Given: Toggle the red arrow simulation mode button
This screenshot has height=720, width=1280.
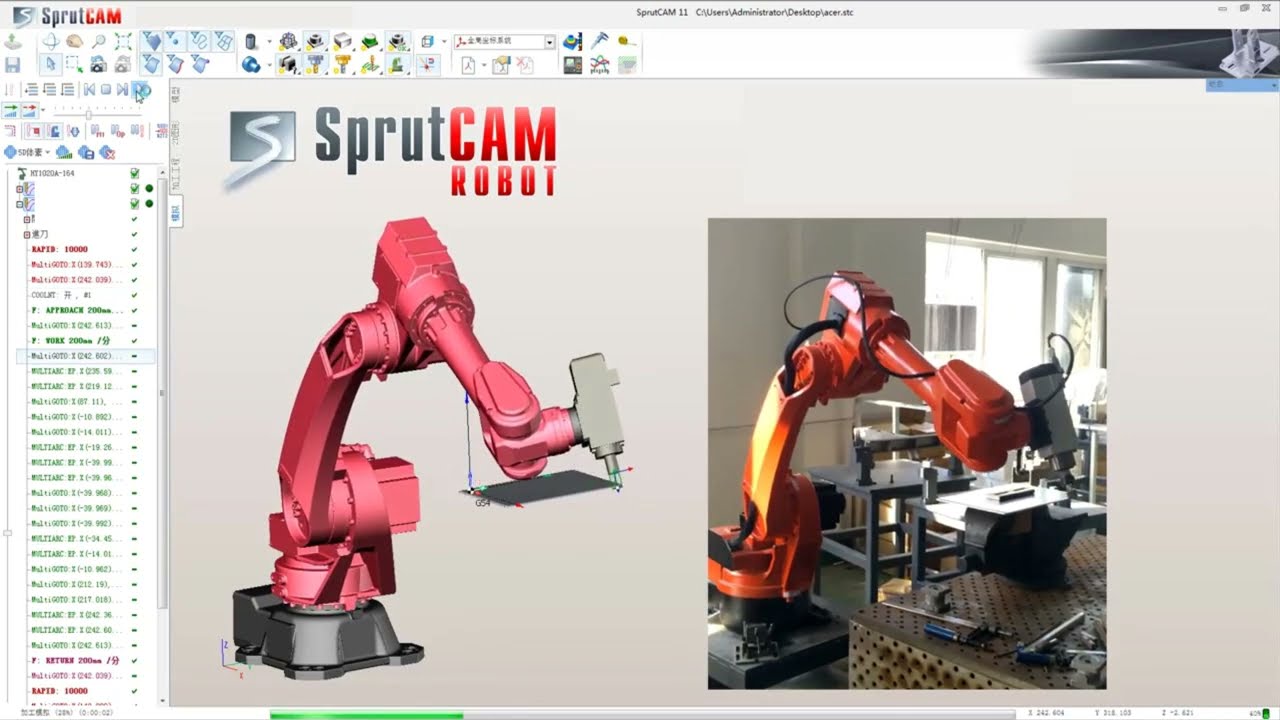Looking at the screenshot, I should 30,110.
